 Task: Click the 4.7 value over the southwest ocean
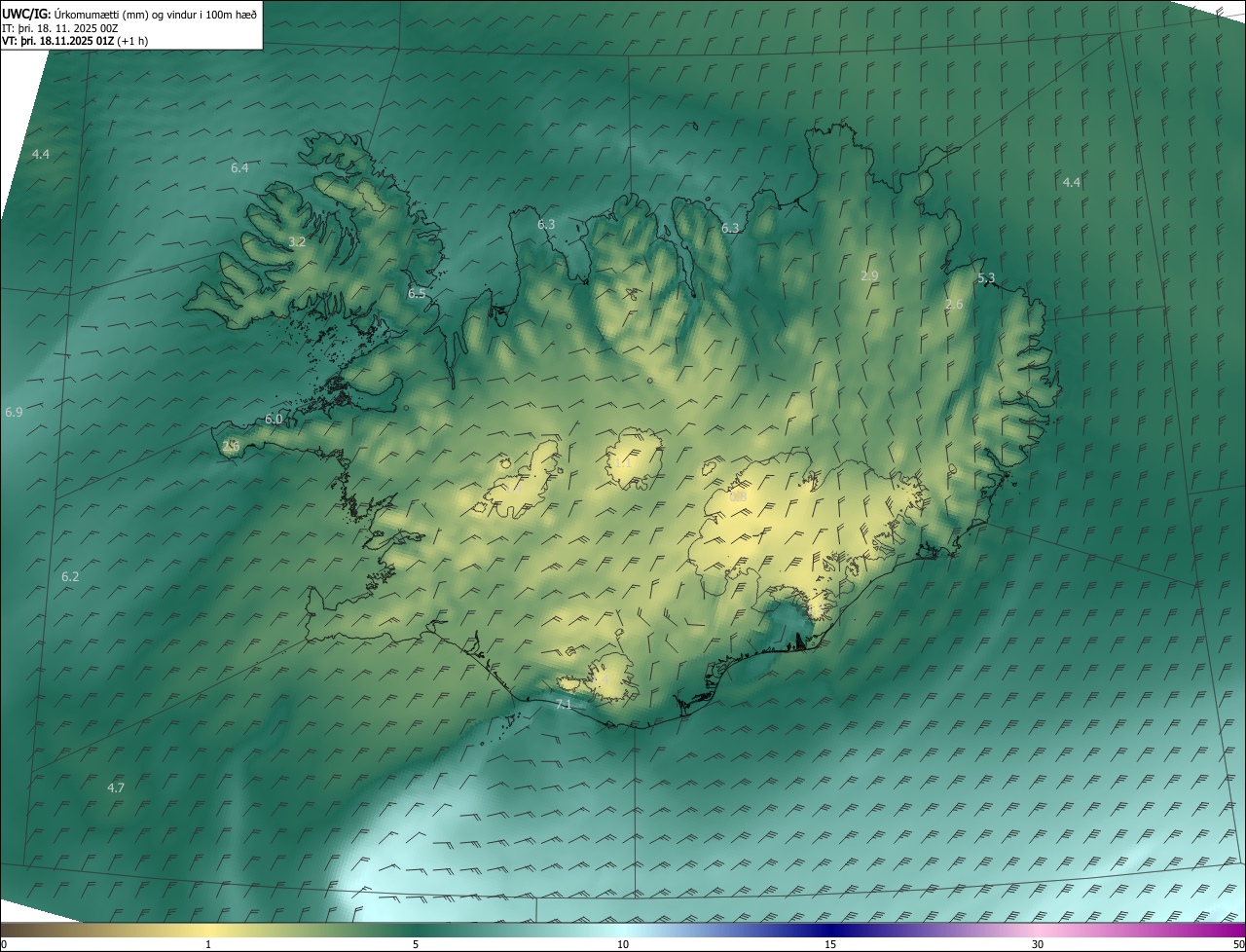116,787
